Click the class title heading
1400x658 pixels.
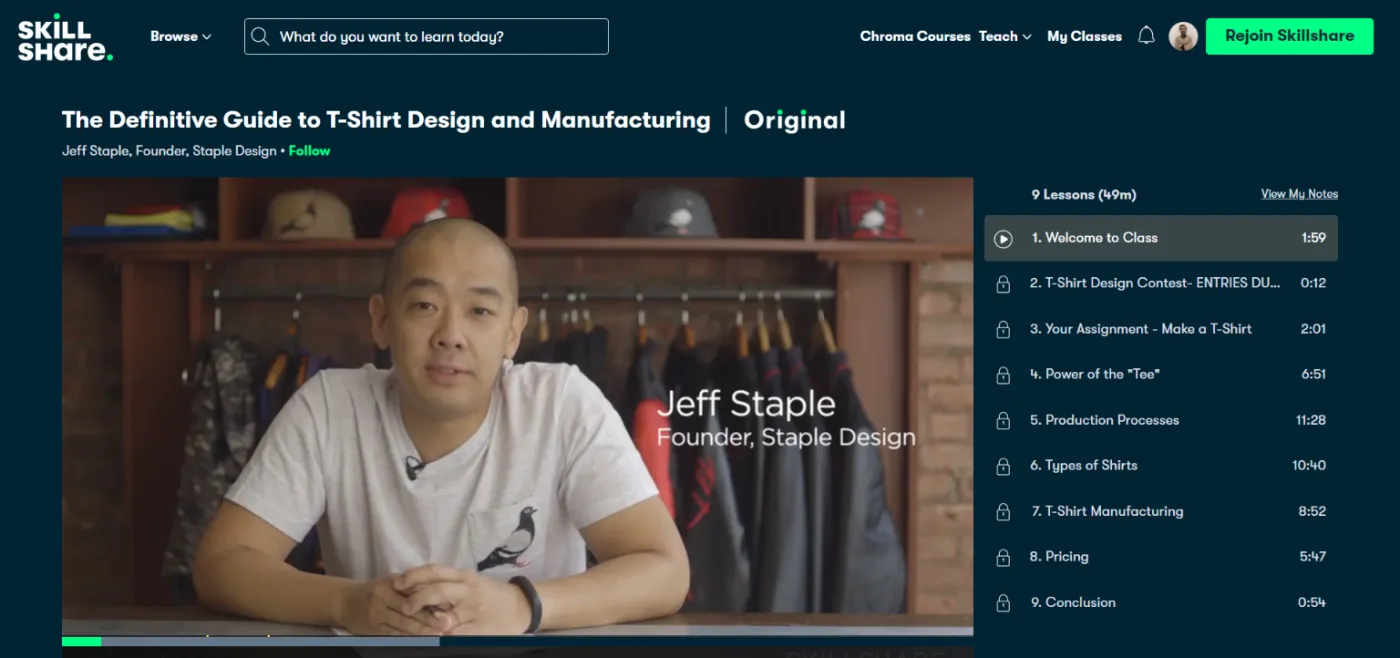point(386,120)
